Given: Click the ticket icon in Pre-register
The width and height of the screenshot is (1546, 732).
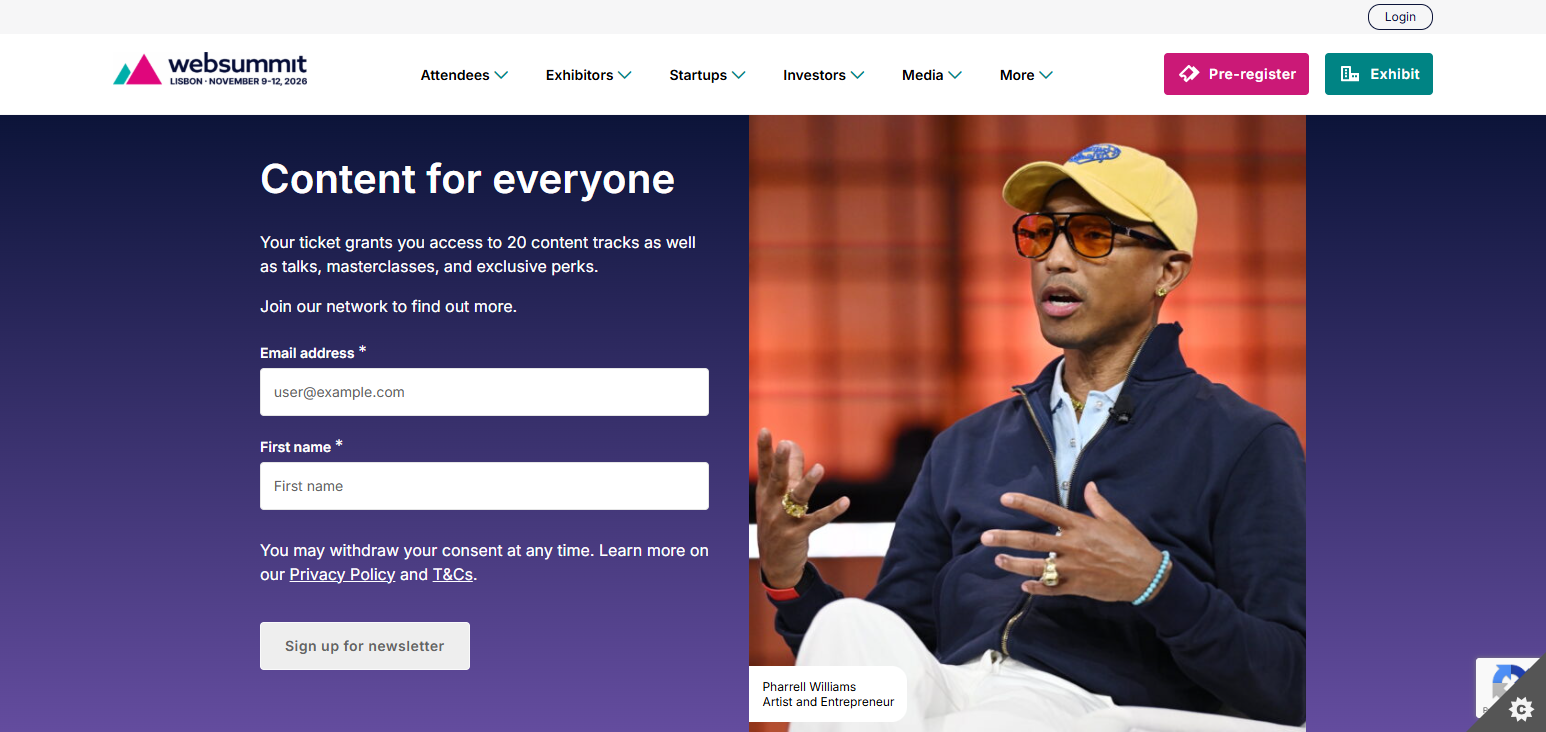Looking at the screenshot, I should [x=1188, y=74].
